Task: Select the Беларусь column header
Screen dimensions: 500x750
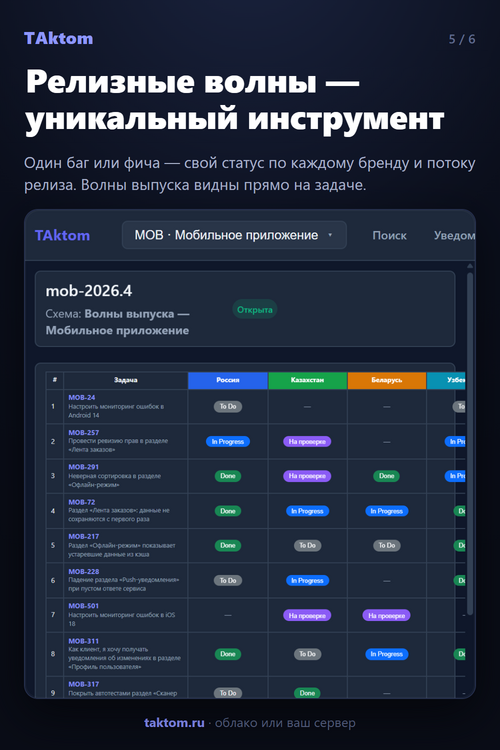Action: pos(387,380)
